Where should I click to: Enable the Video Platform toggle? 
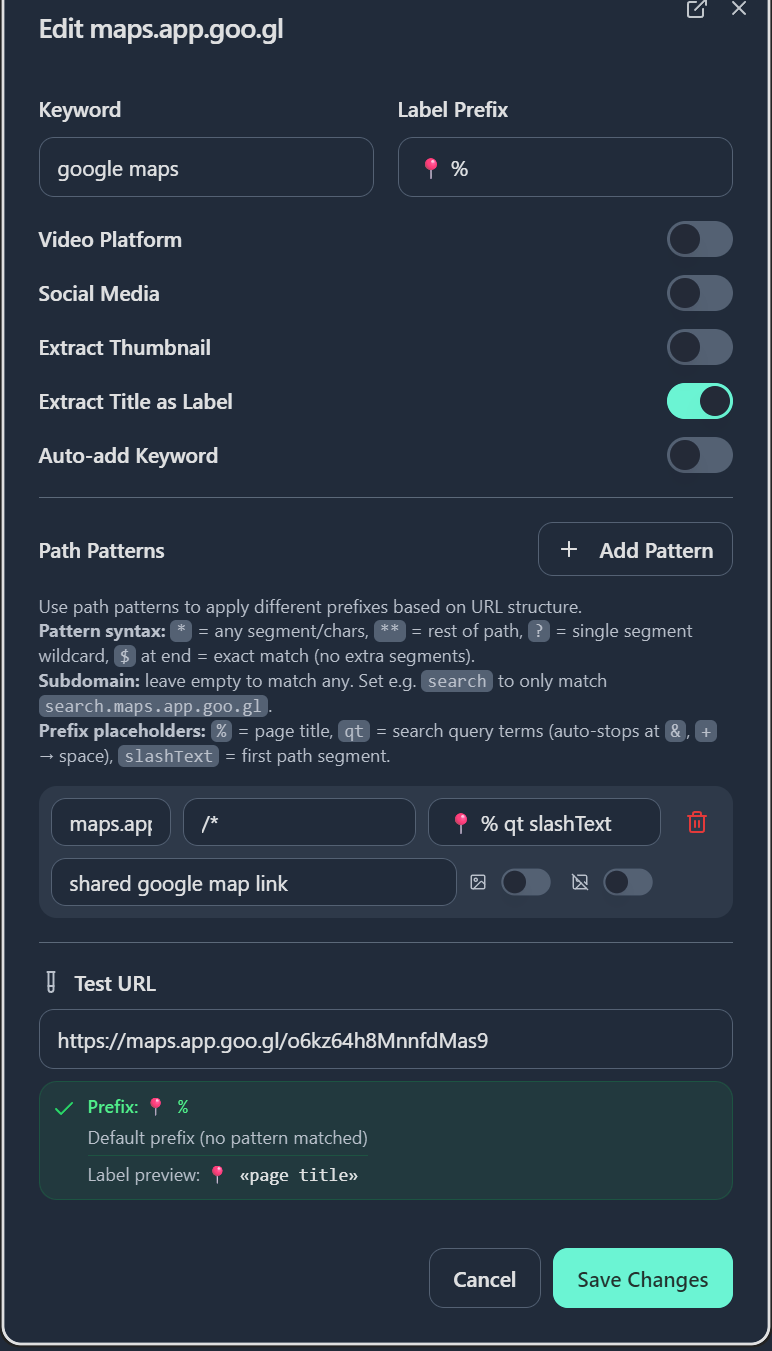tap(700, 240)
